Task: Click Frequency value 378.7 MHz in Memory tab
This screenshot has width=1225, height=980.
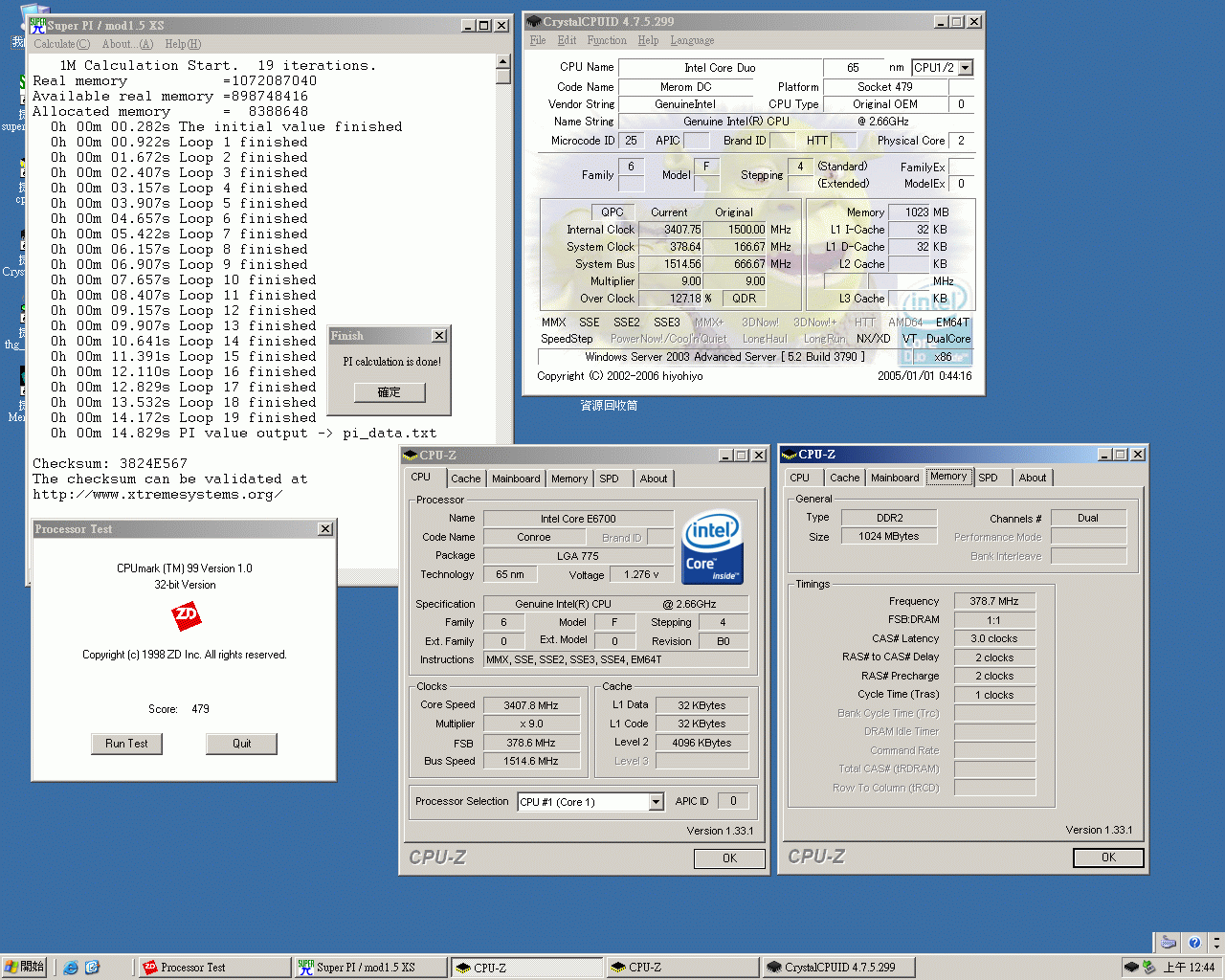Action: (x=994, y=601)
